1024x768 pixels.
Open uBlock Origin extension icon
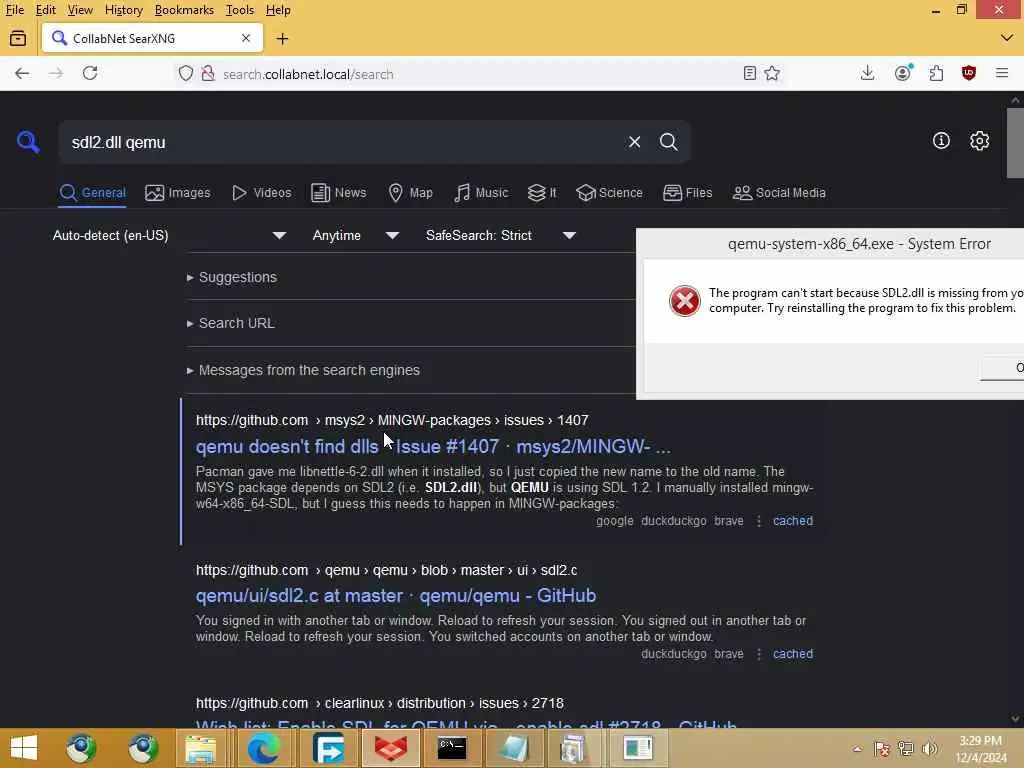(969, 74)
